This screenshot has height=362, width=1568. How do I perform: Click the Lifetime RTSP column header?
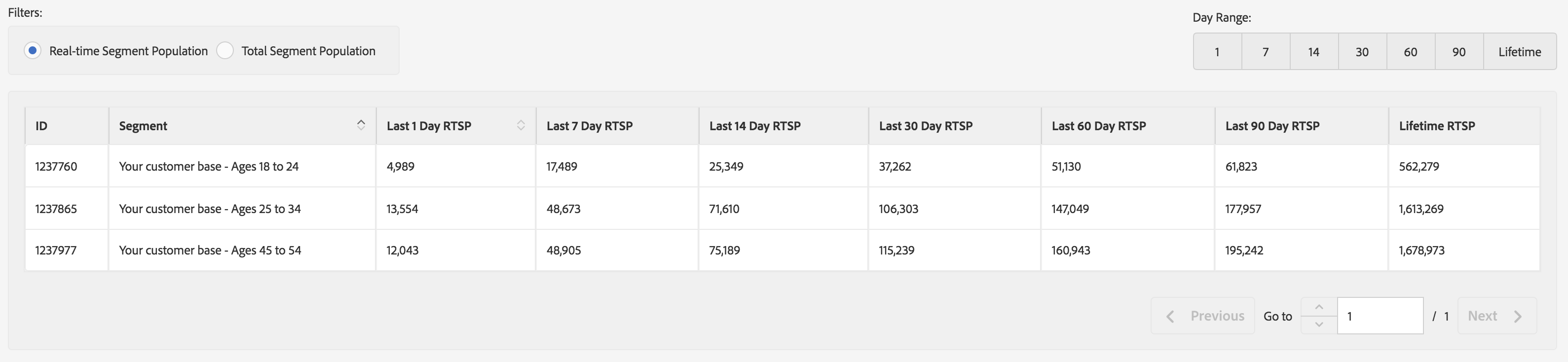point(1437,126)
